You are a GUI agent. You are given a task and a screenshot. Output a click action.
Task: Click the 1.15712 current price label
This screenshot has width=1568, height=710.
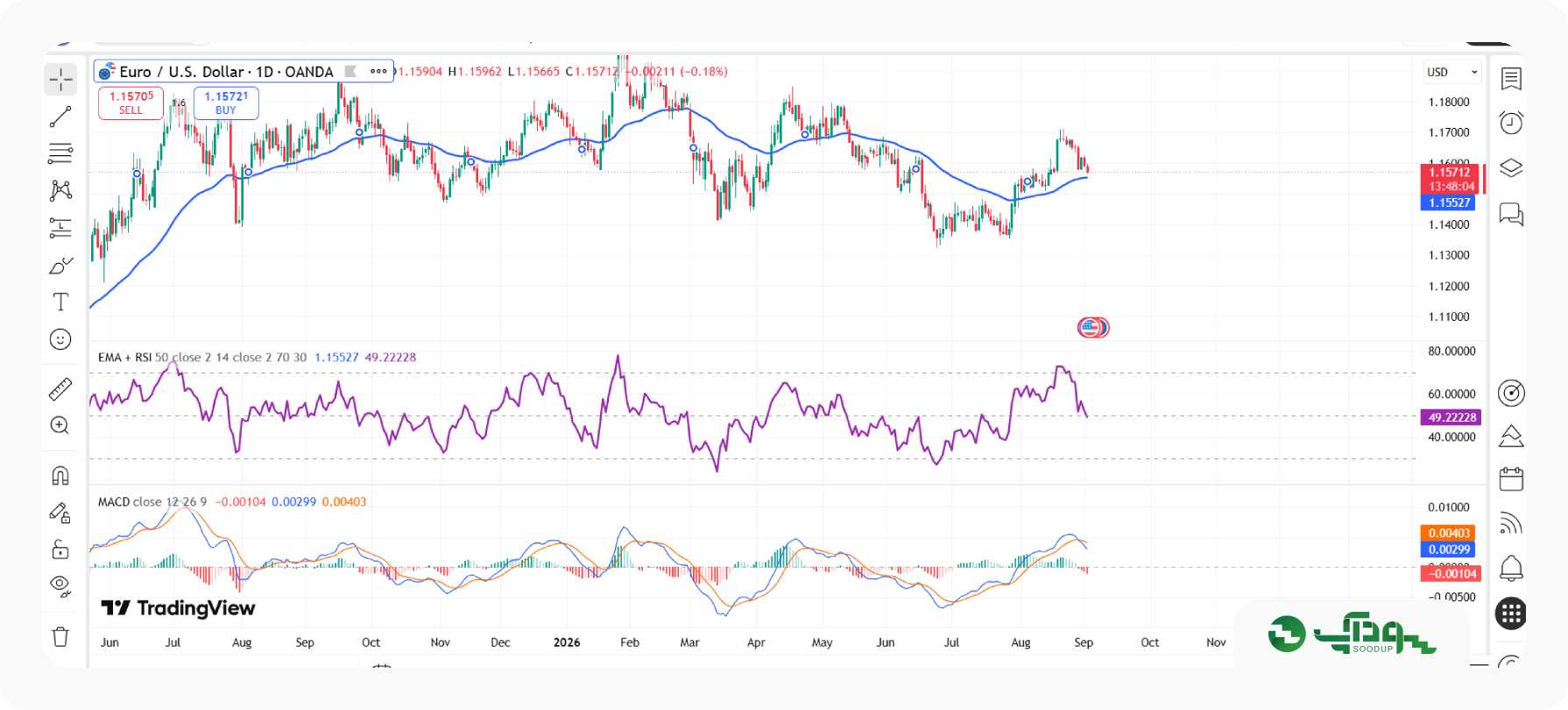point(1450,172)
